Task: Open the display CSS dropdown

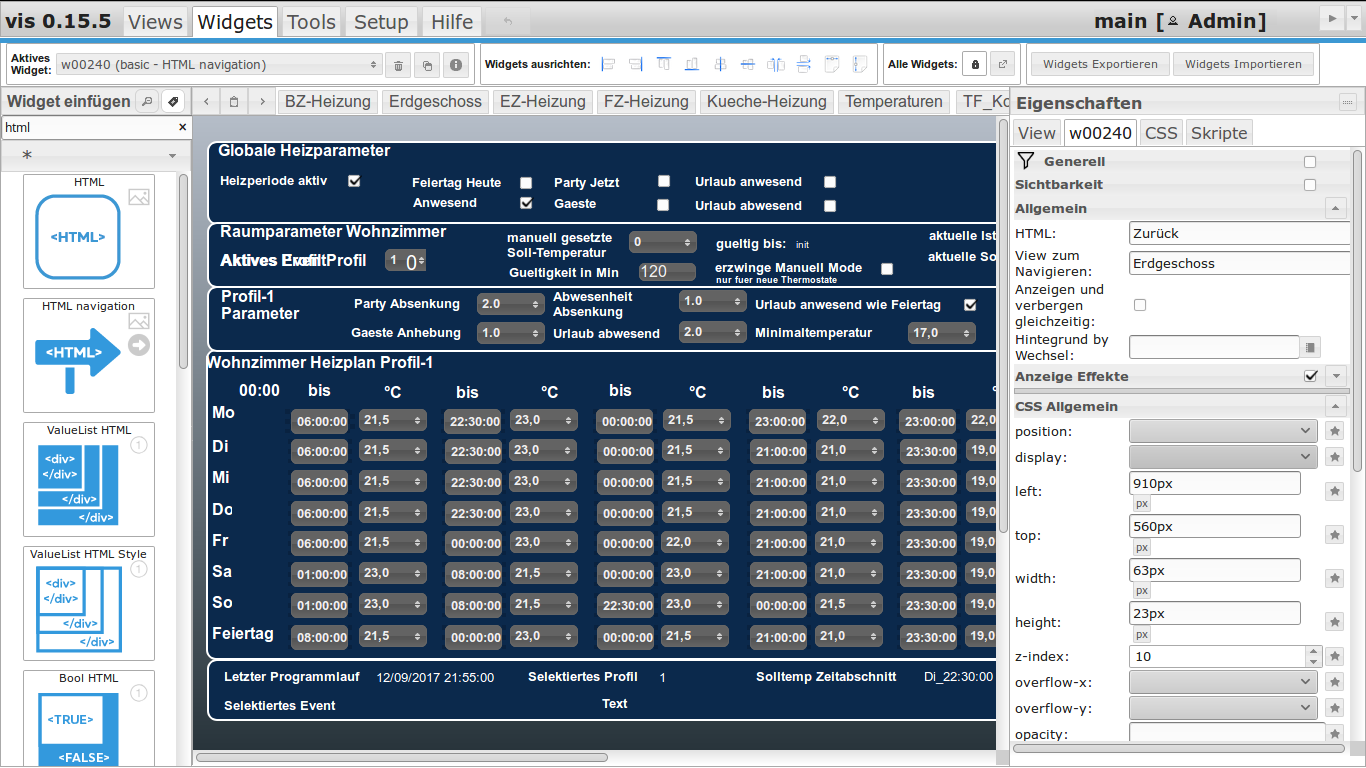Action: [1224, 457]
